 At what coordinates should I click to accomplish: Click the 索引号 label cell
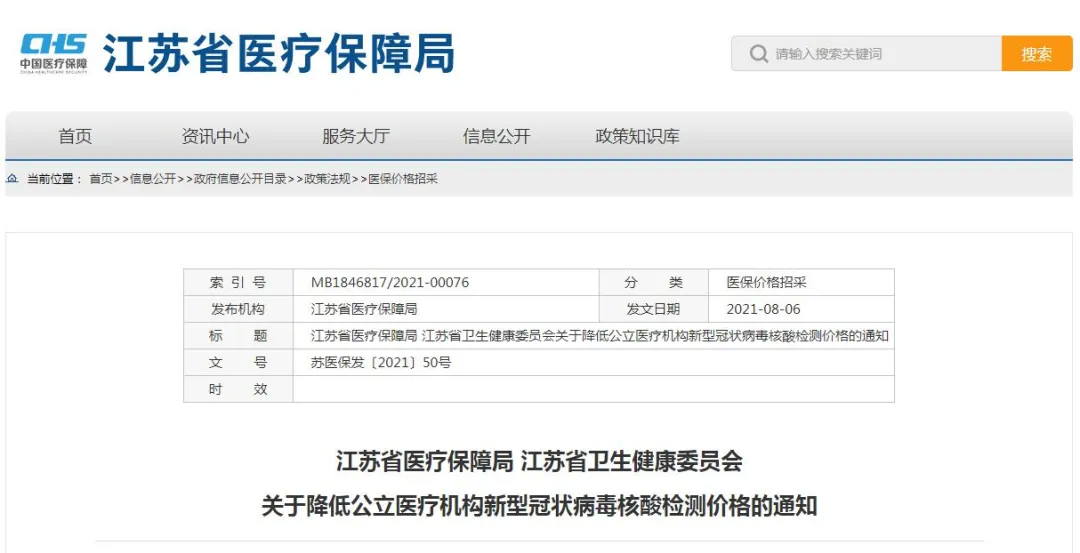click(238, 282)
